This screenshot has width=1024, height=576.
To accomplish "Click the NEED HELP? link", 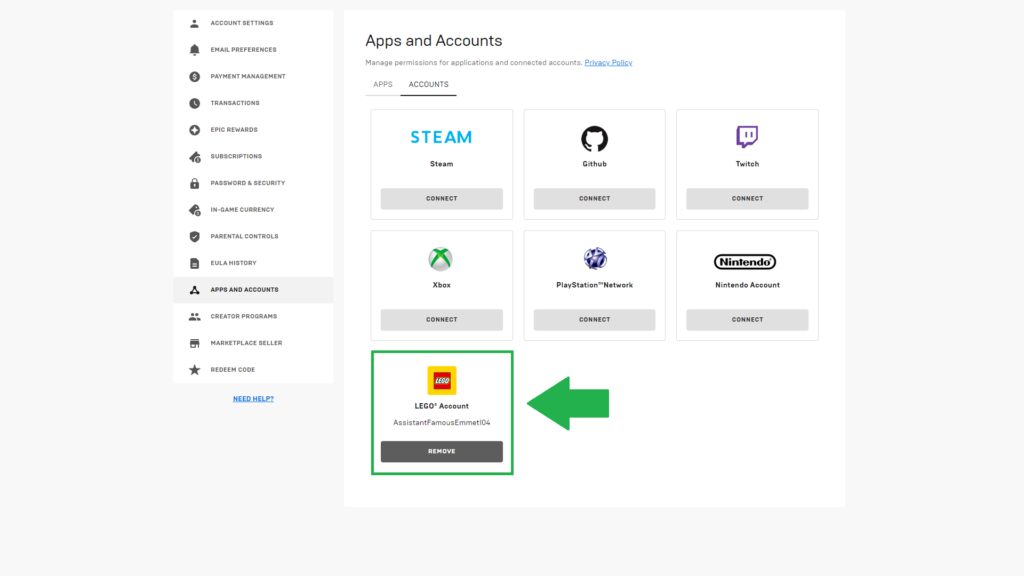I will (x=253, y=398).
